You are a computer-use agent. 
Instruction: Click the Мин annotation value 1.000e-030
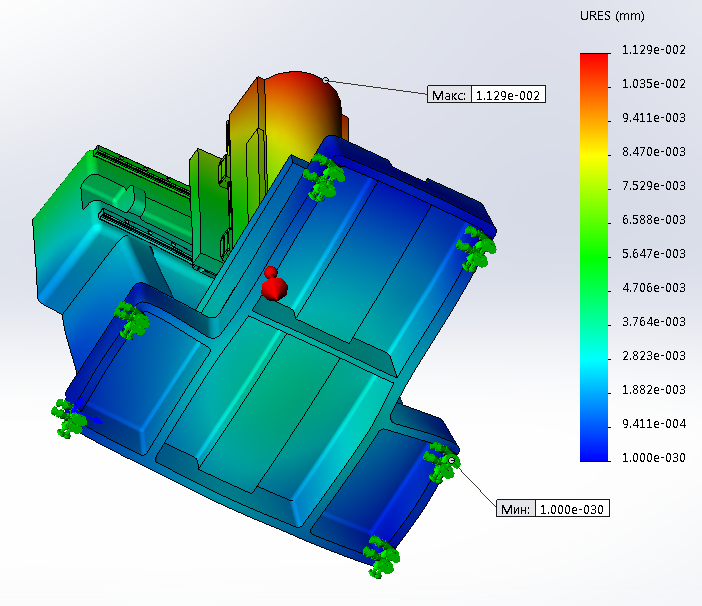click(x=572, y=509)
